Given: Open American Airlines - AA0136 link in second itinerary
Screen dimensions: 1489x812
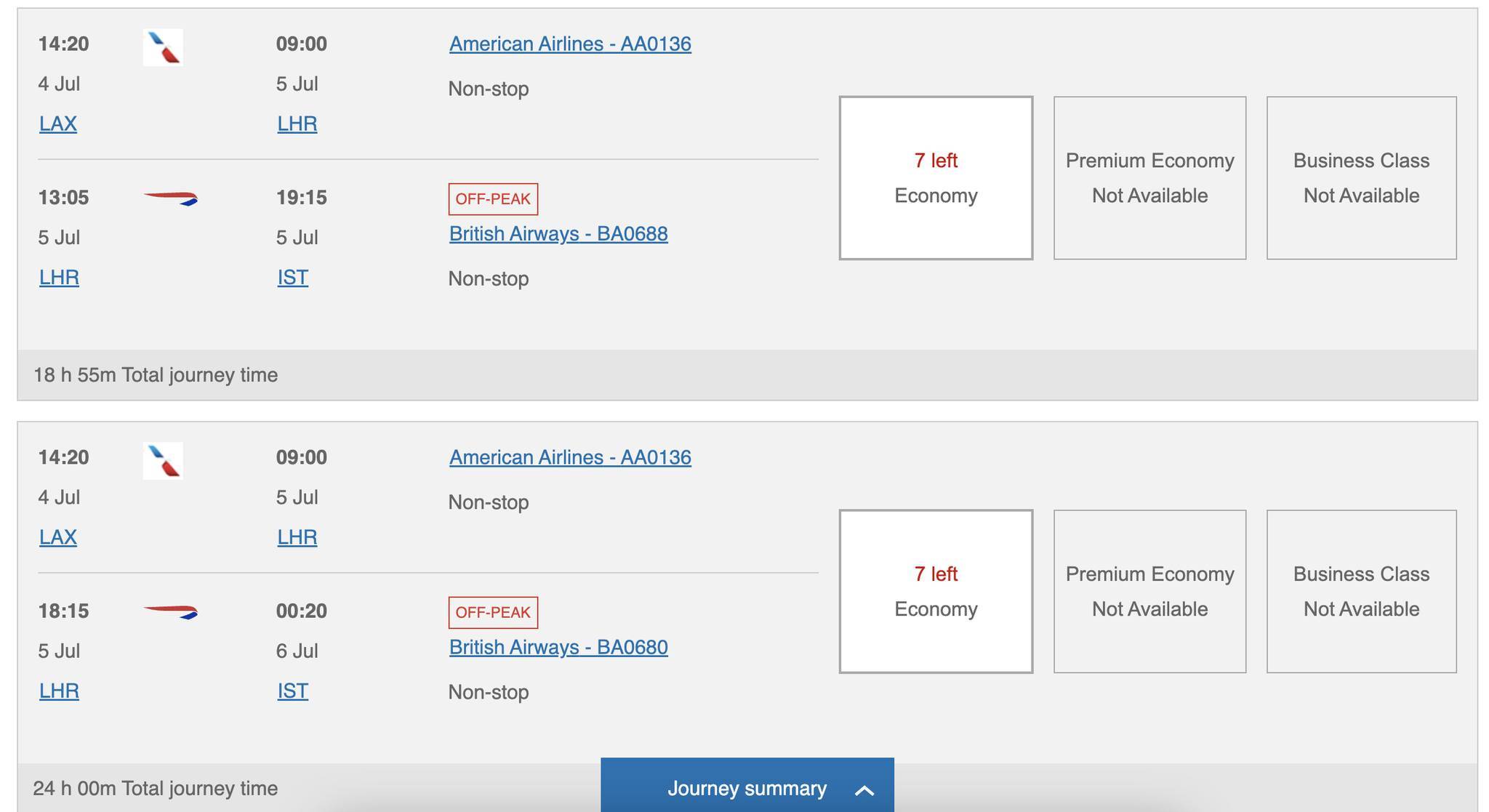Looking at the screenshot, I should [570, 458].
